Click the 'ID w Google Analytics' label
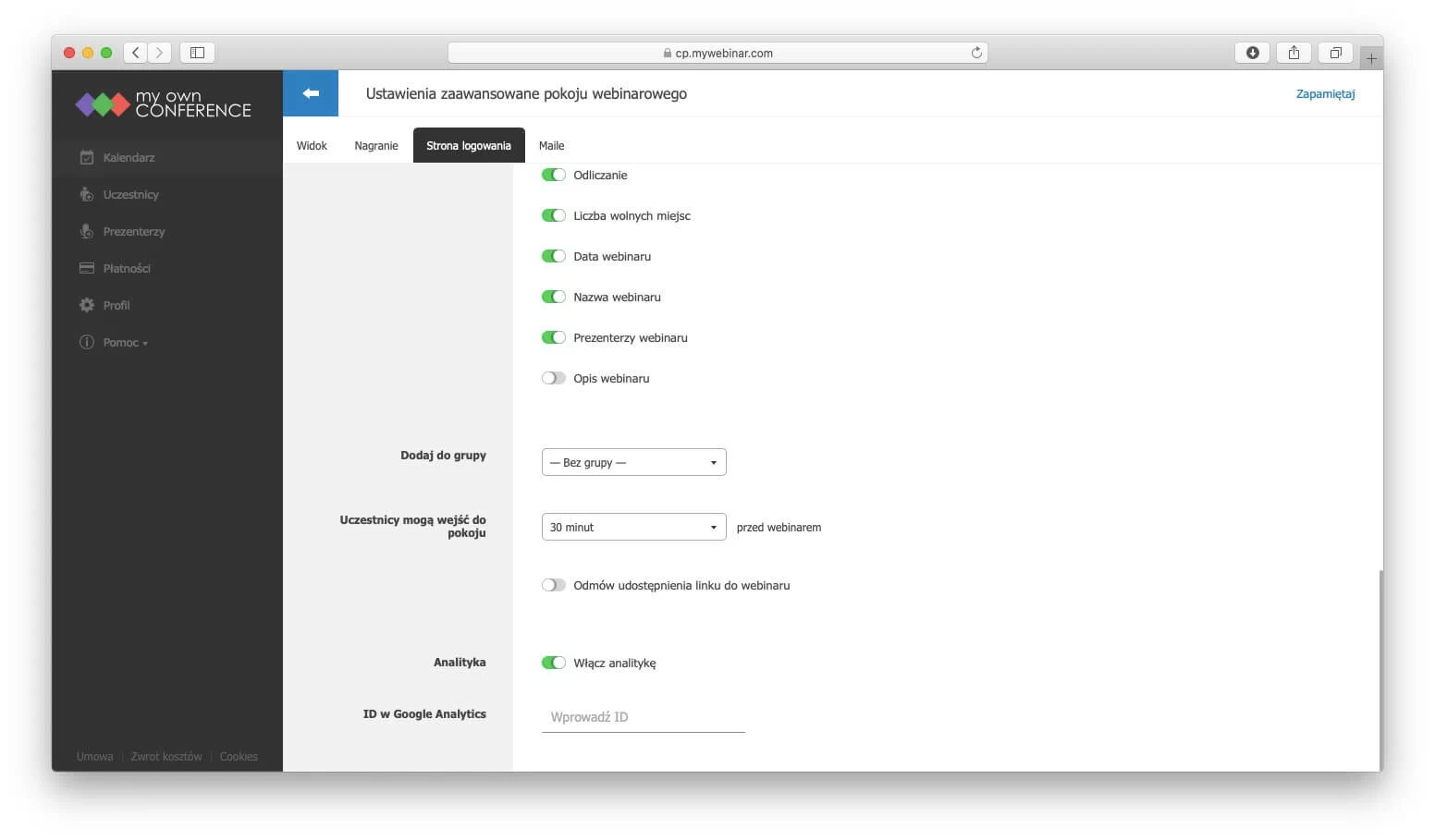The image size is (1435, 840). pos(424,713)
